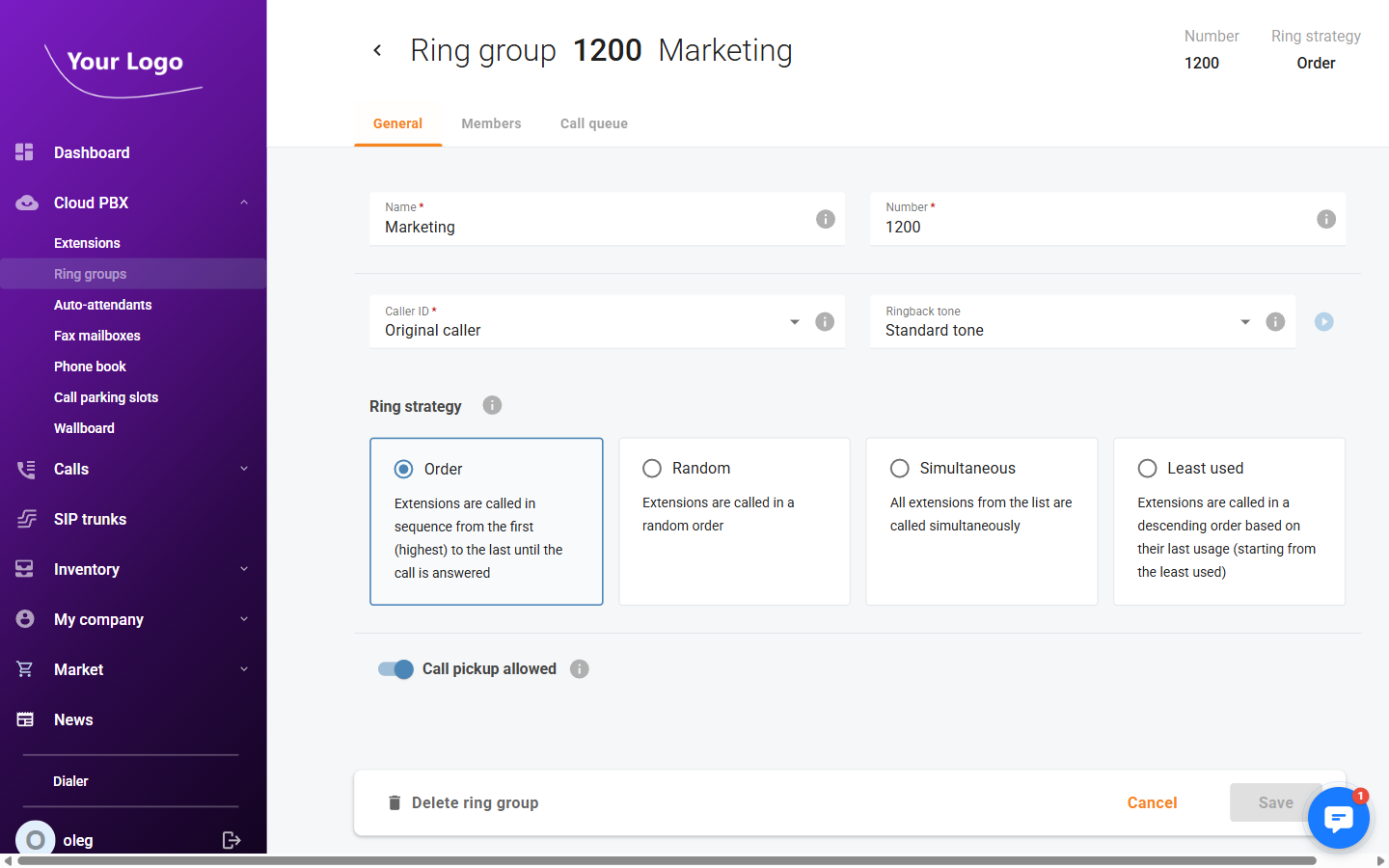Click the Market cart icon
This screenshot has height=868, width=1389.
click(24, 669)
